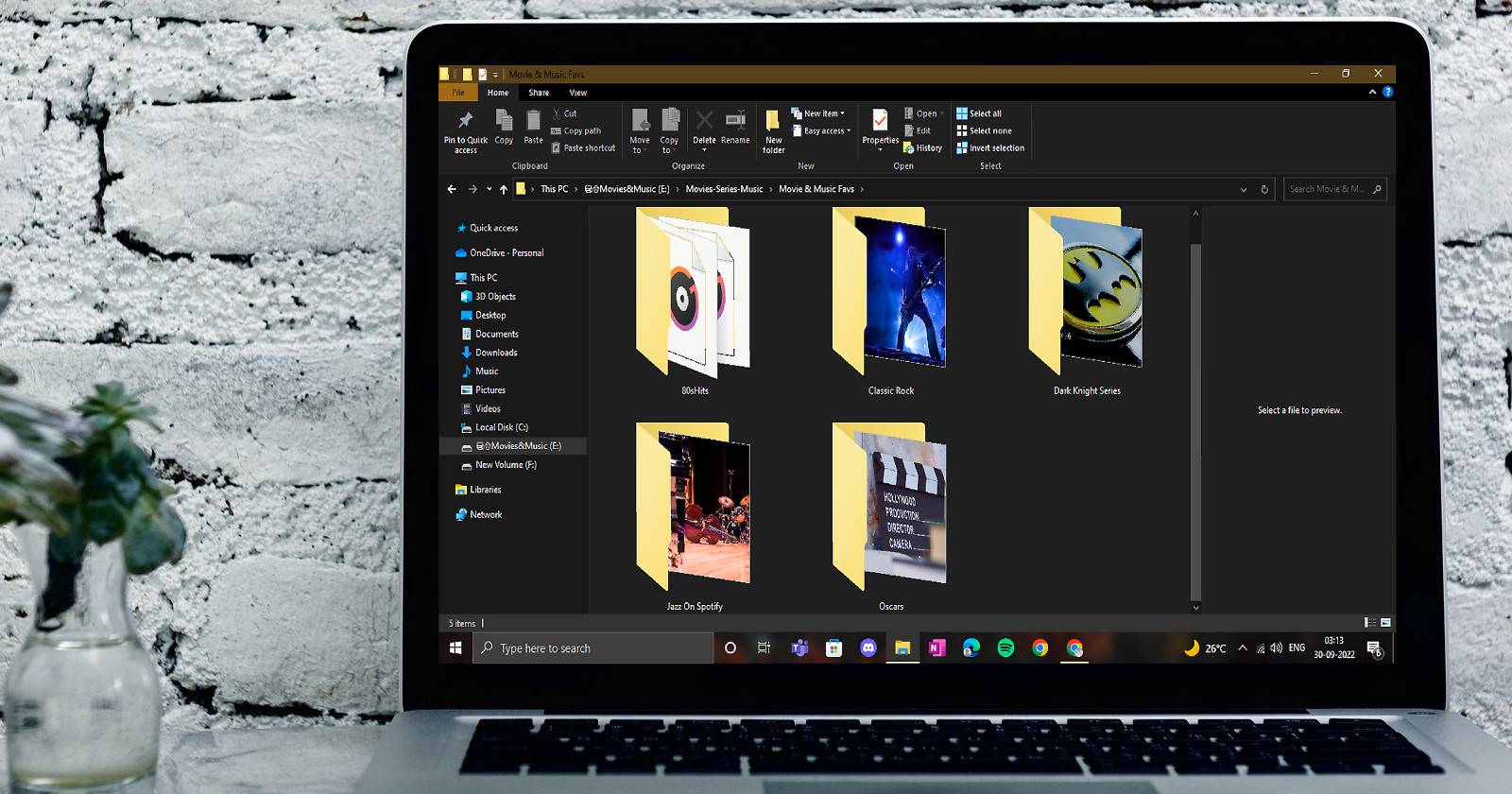This screenshot has height=794, width=1512.
Task: Click the Paste icon in Clipboard group
Action: click(533, 122)
